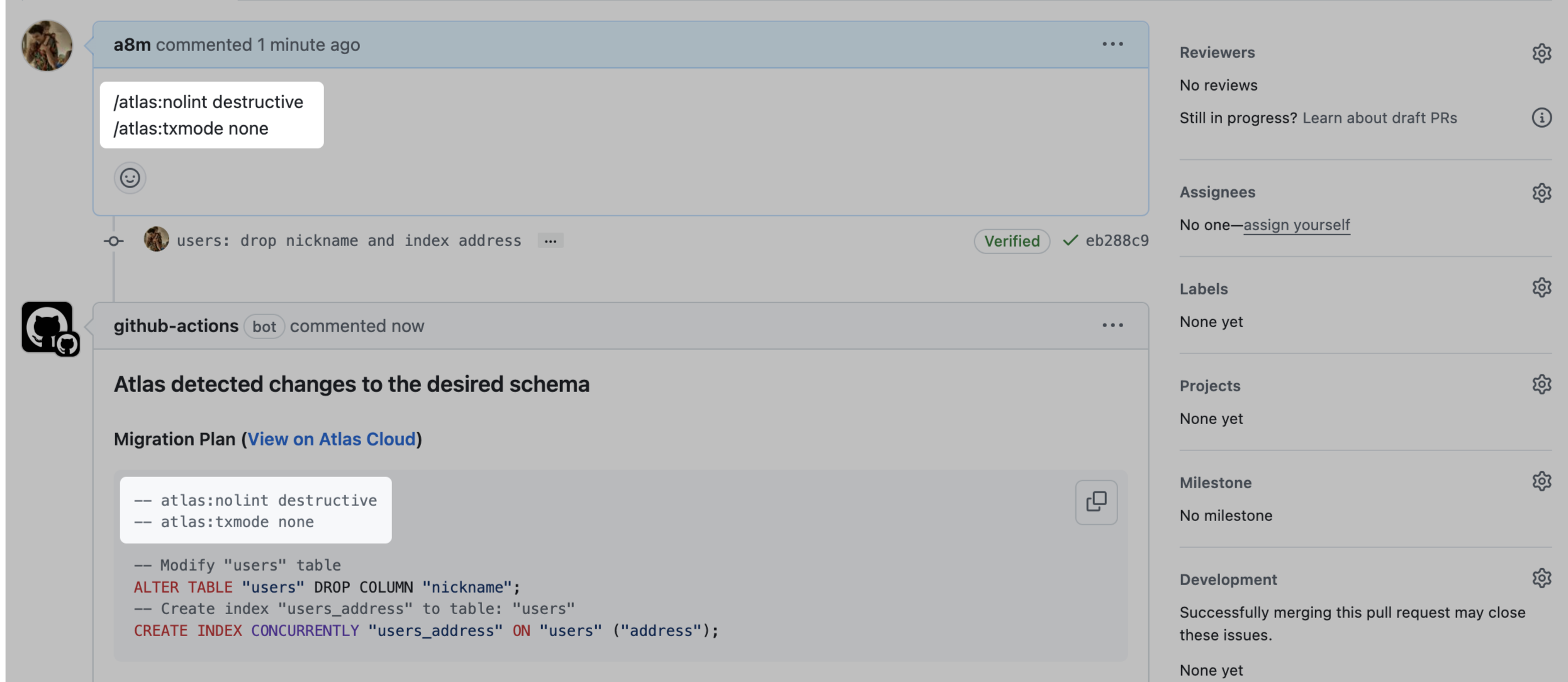Open the Labels settings gear

point(1542,288)
